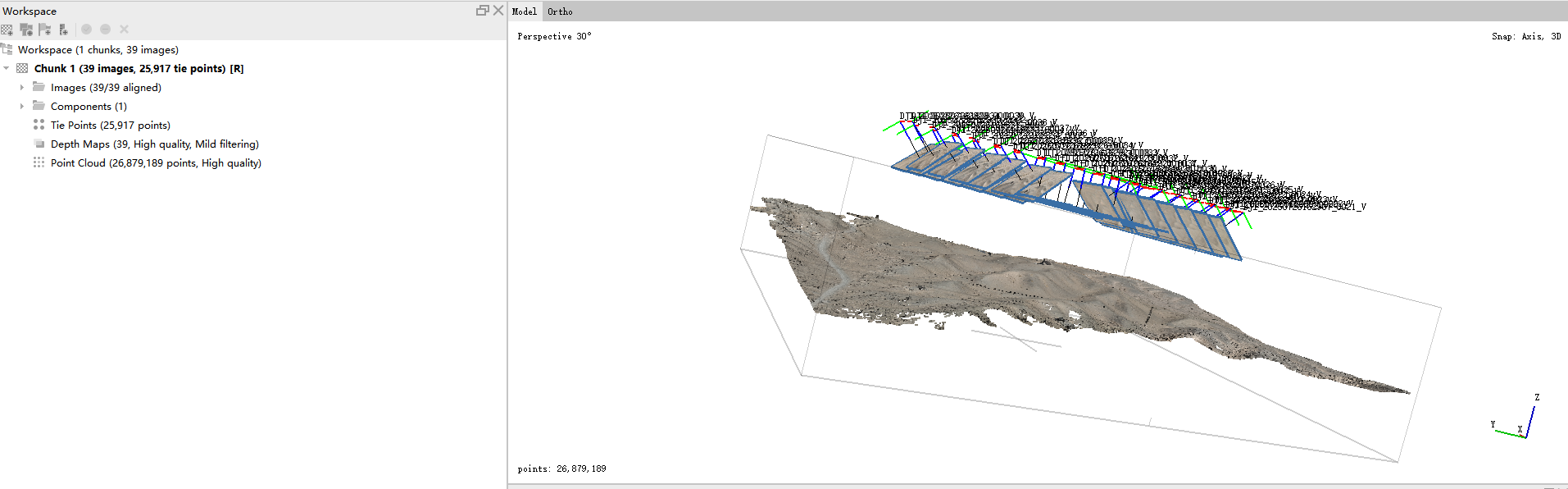Click the Disable Items minus icon
The height and width of the screenshot is (489, 1568).
[x=105, y=30]
